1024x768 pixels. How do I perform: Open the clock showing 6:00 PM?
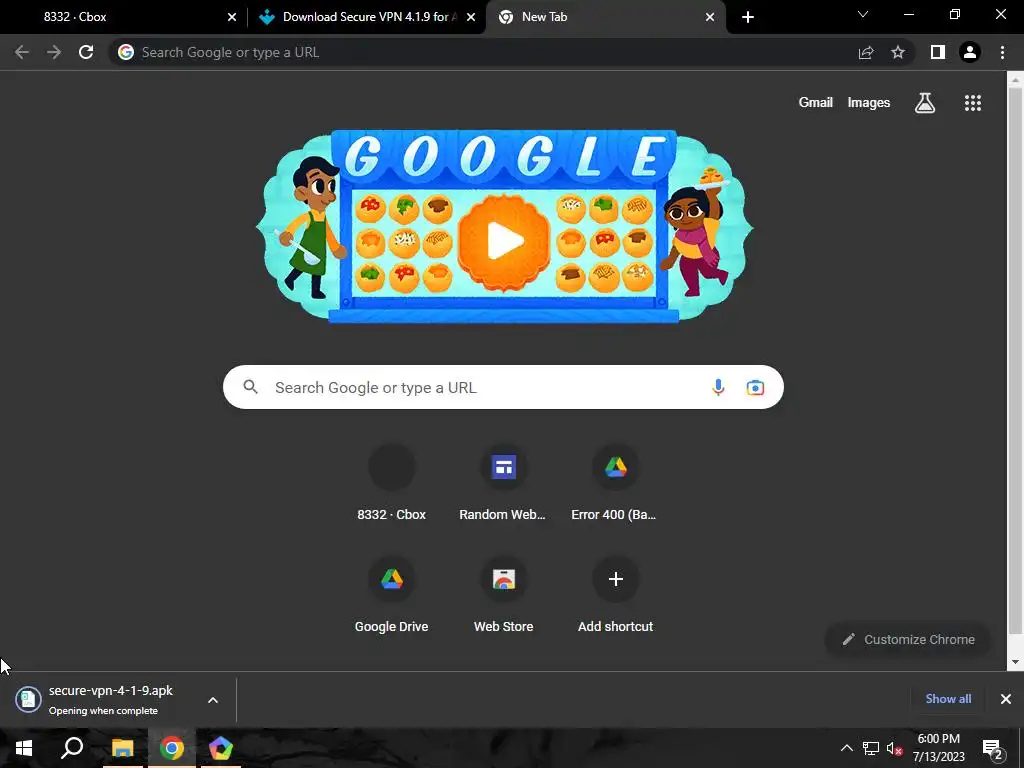click(x=938, y=748)
